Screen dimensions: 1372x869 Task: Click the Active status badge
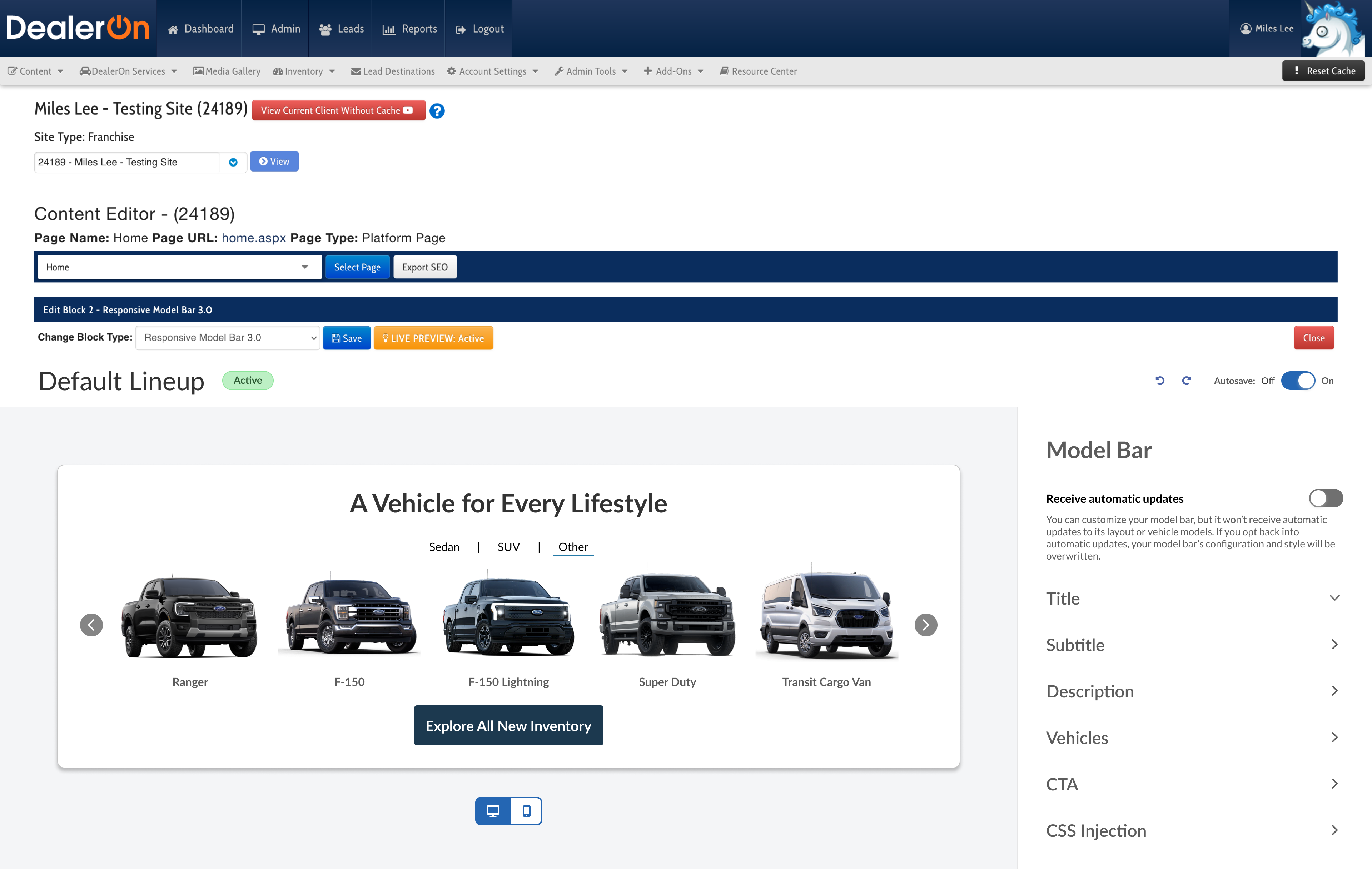tap(248, 380)
